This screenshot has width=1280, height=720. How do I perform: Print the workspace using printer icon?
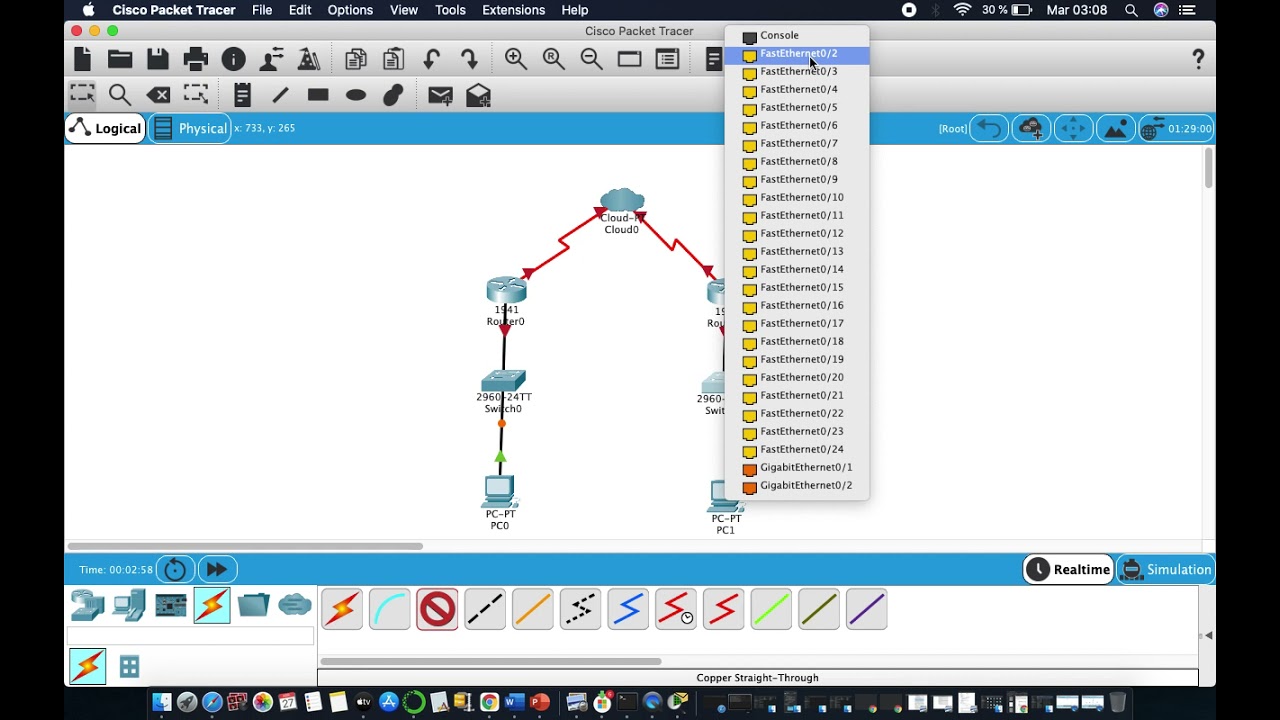coord(196,59)
